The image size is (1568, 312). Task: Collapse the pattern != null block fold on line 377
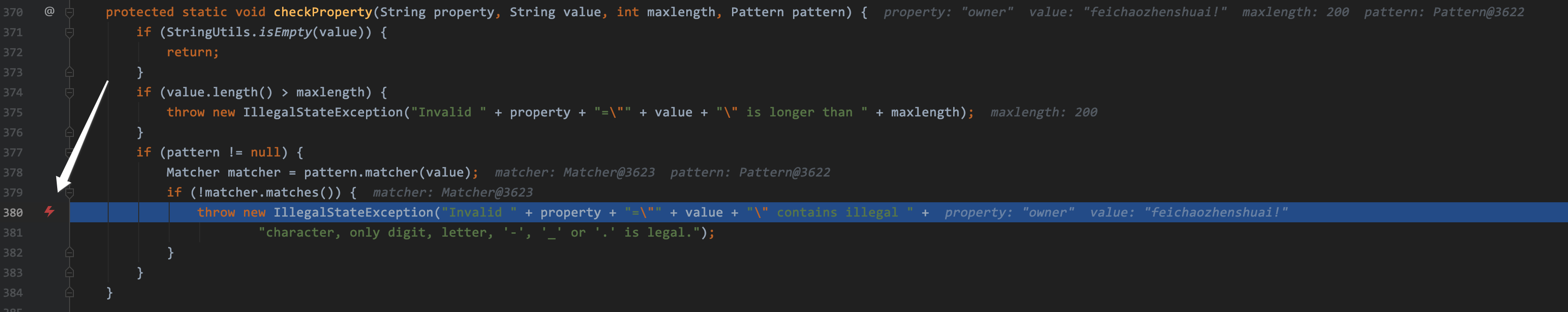(x=70, y=152)
